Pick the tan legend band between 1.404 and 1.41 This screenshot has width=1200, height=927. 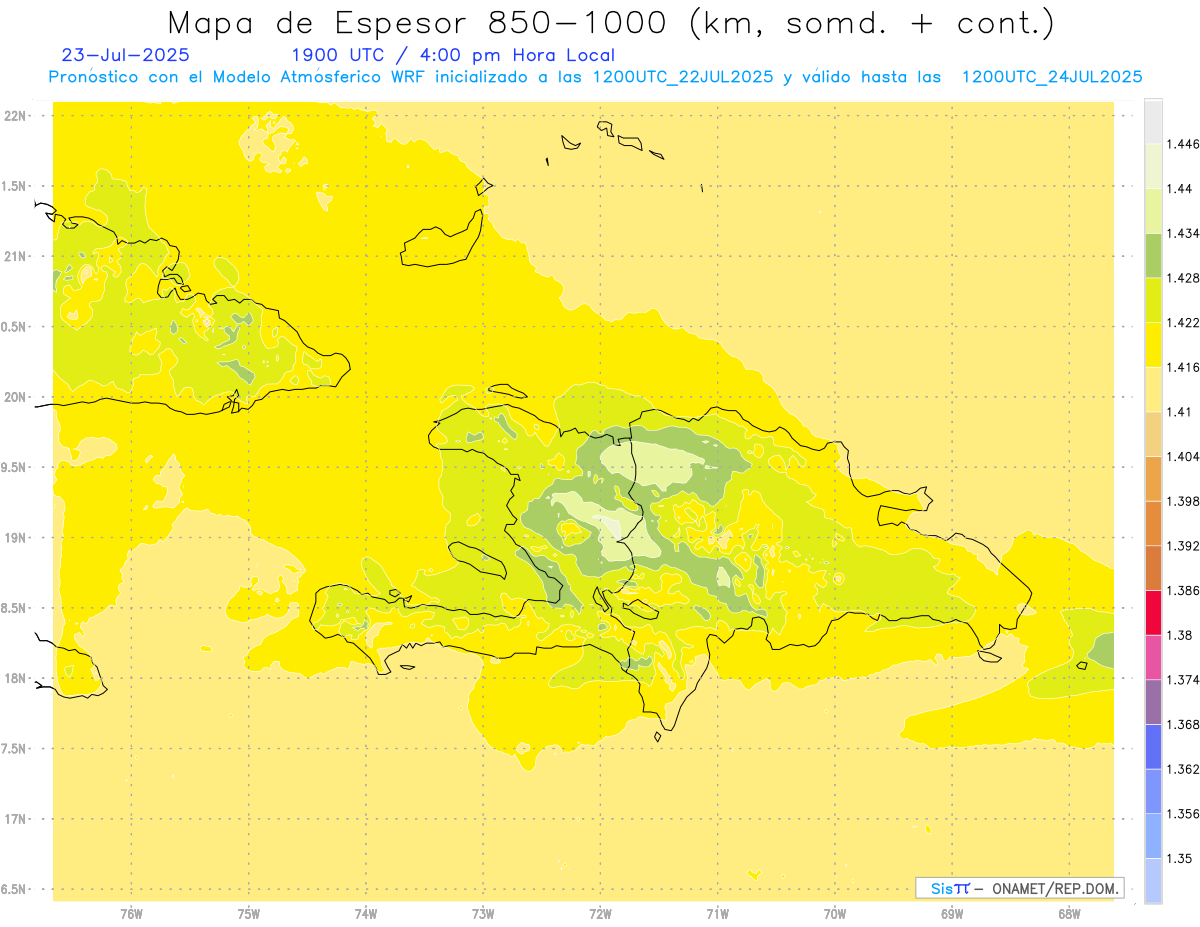1153,434
